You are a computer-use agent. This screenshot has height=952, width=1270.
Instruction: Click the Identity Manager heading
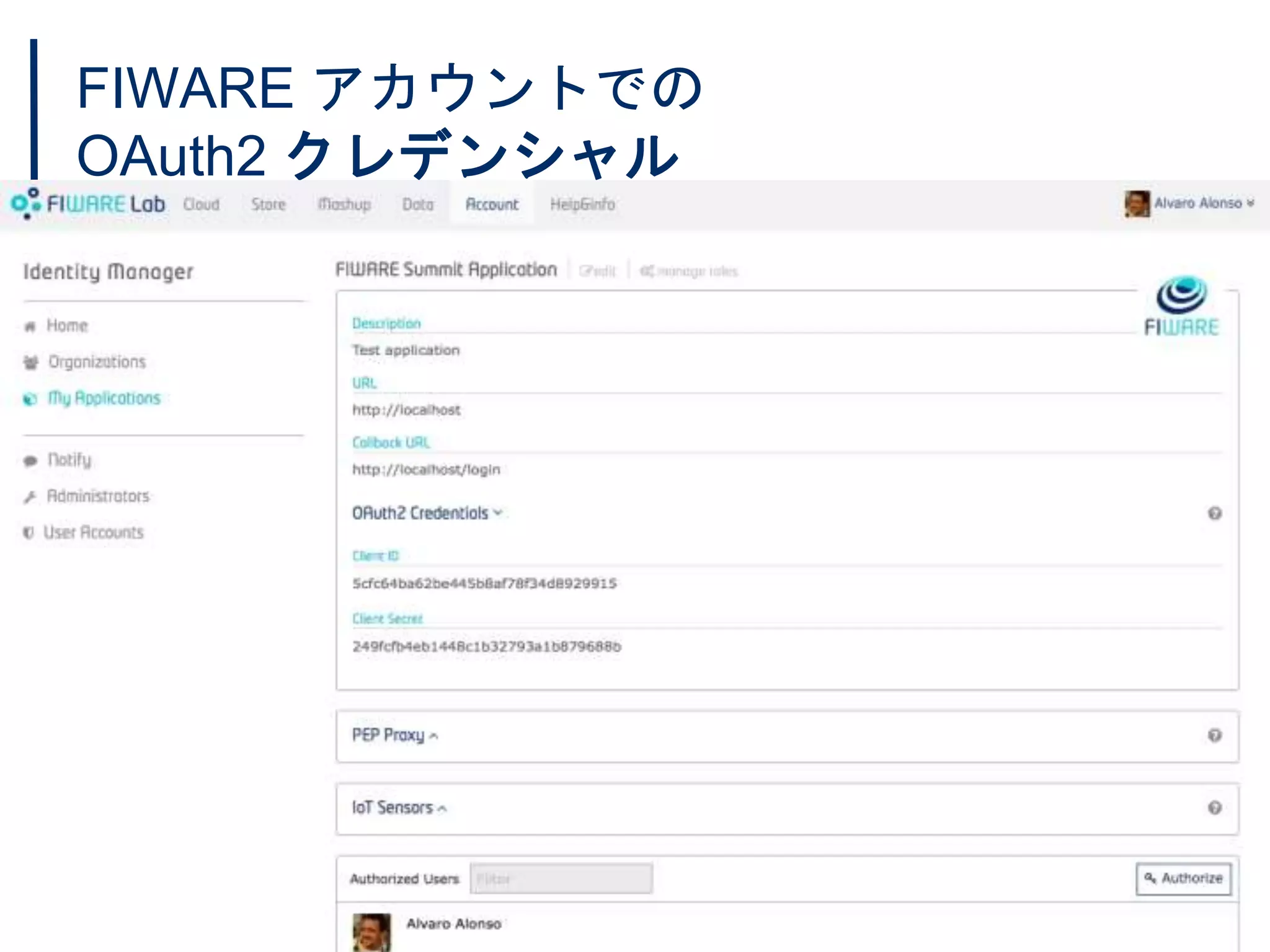109,272
